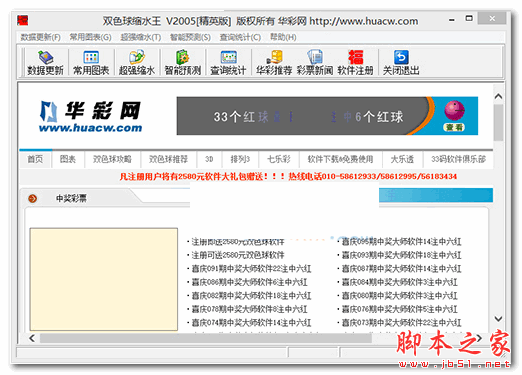Click the red 福 软件注册 icon
This screenshot has width=522, height=375.
click(355, 63)
